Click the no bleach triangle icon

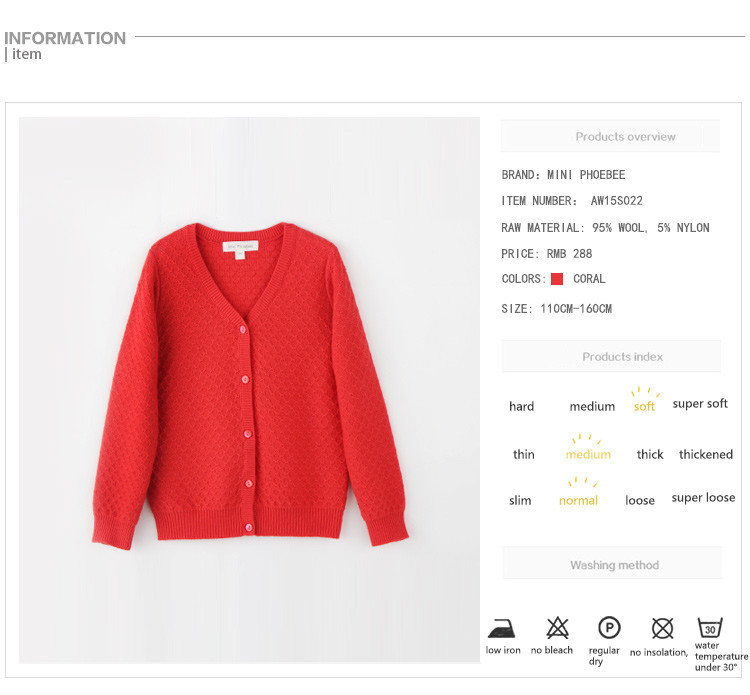(557, 628)
